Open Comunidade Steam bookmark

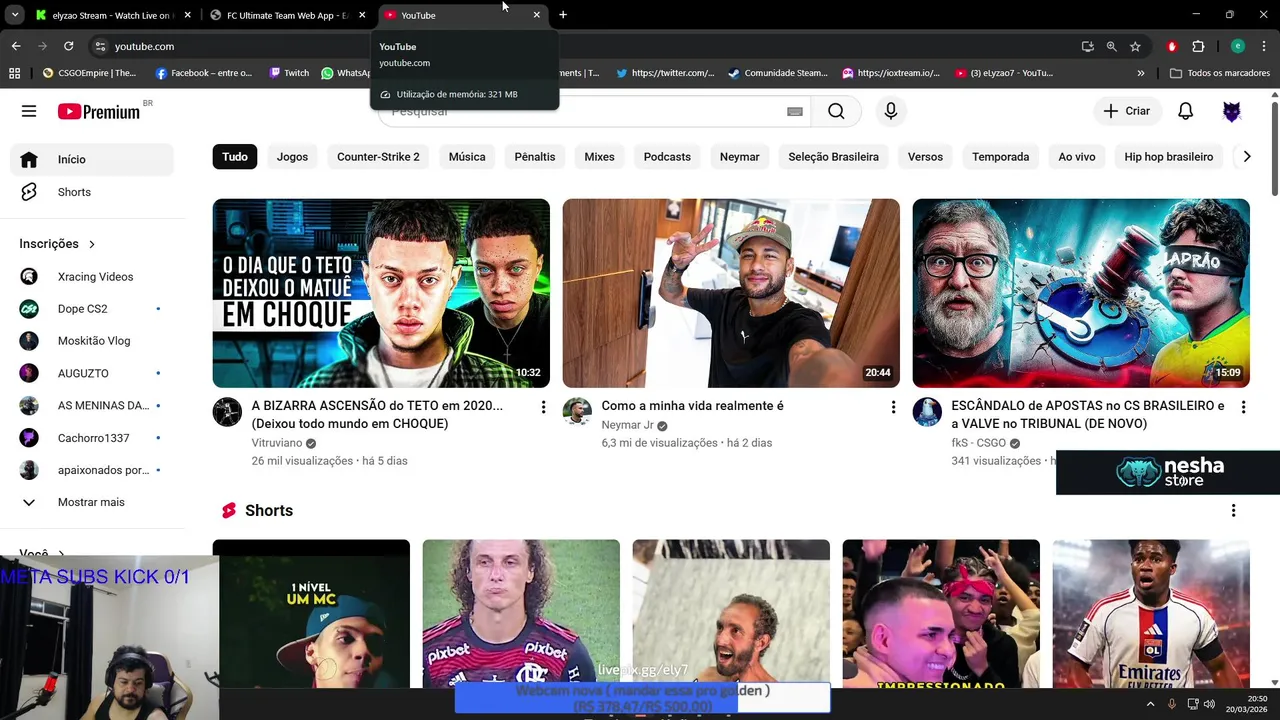pos(778,73)
